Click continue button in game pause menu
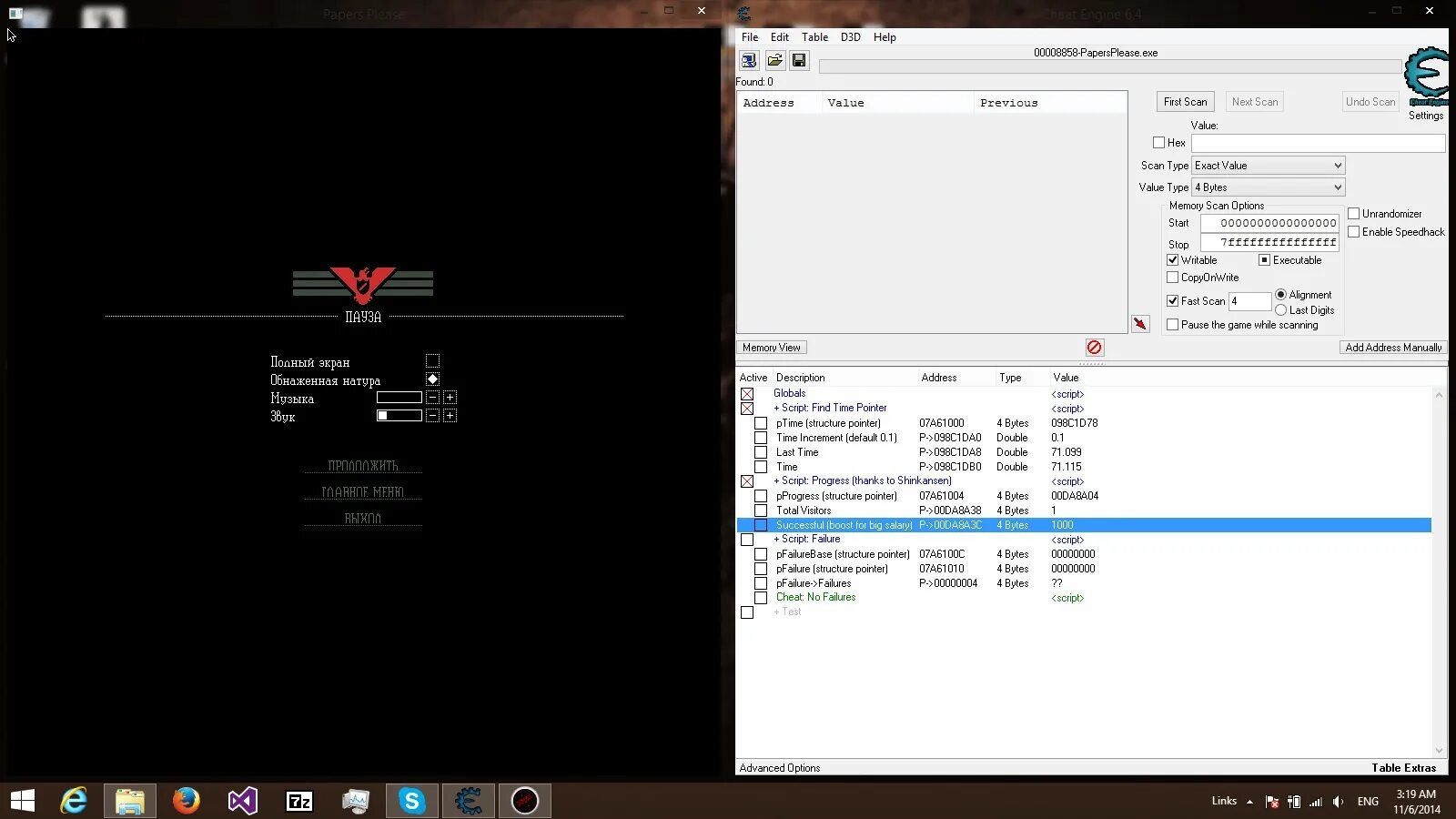 tap(363, 466)
